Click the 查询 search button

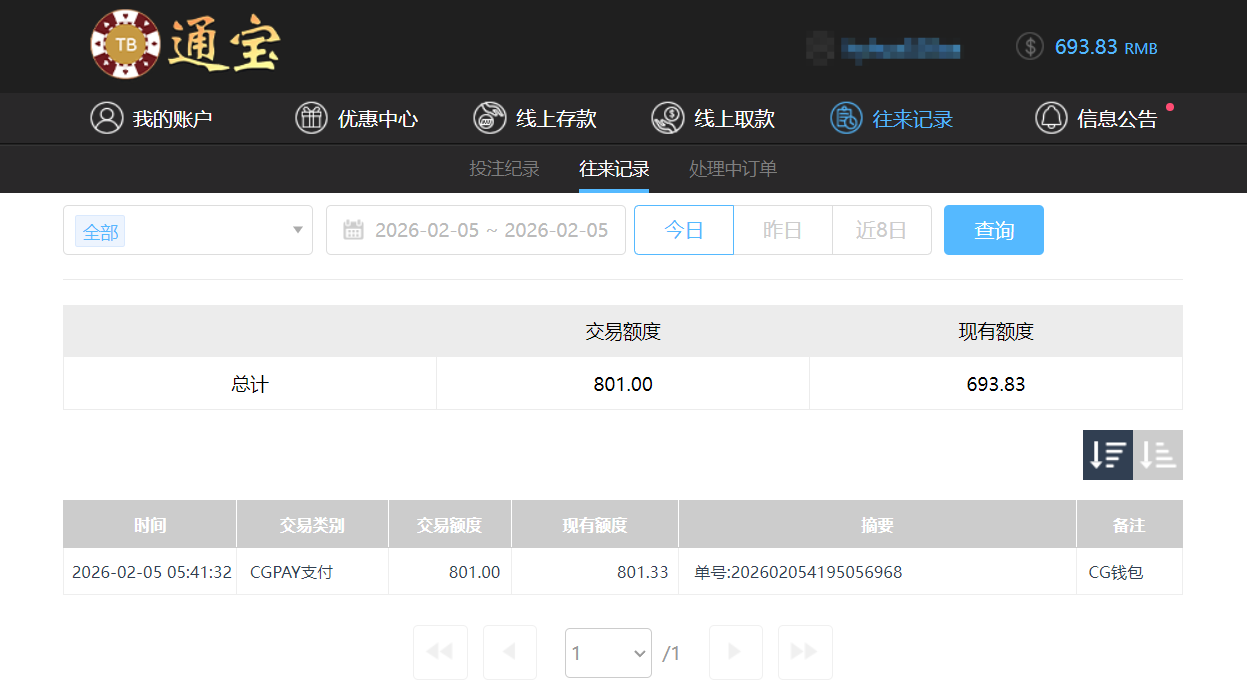click(993, 230)
